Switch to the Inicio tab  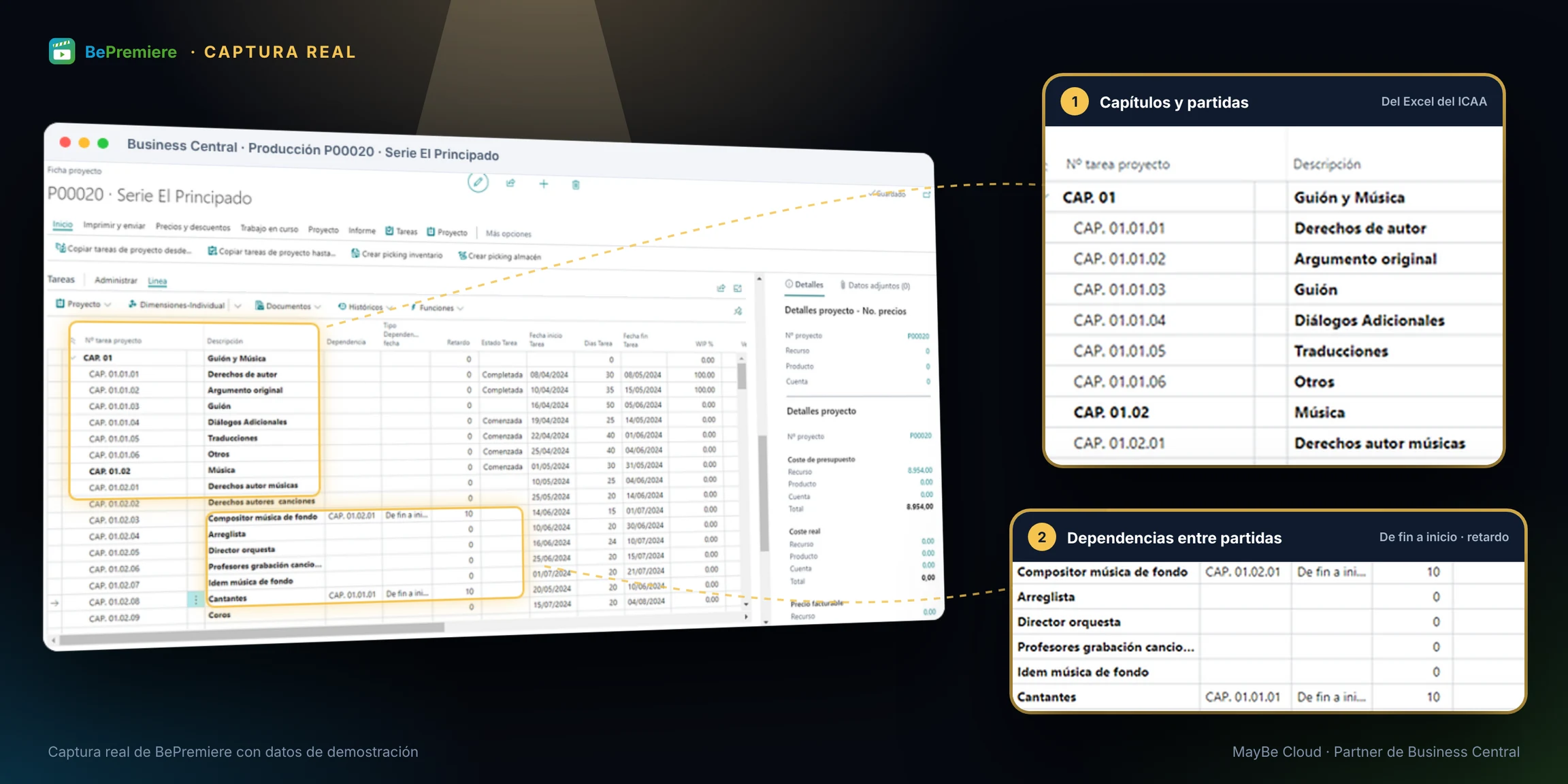[63, 224]
